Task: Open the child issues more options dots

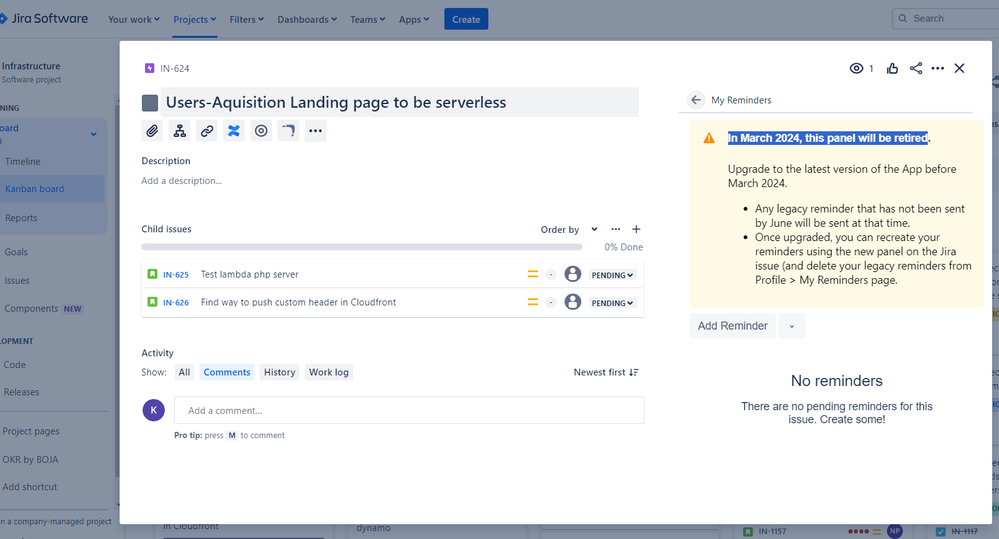Action: click(615, 229)
